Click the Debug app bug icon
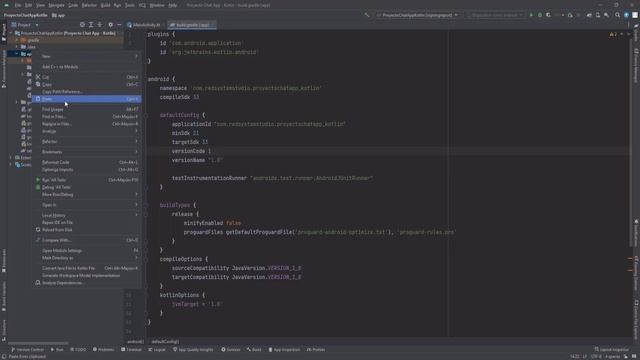 [x=540, y=15]
